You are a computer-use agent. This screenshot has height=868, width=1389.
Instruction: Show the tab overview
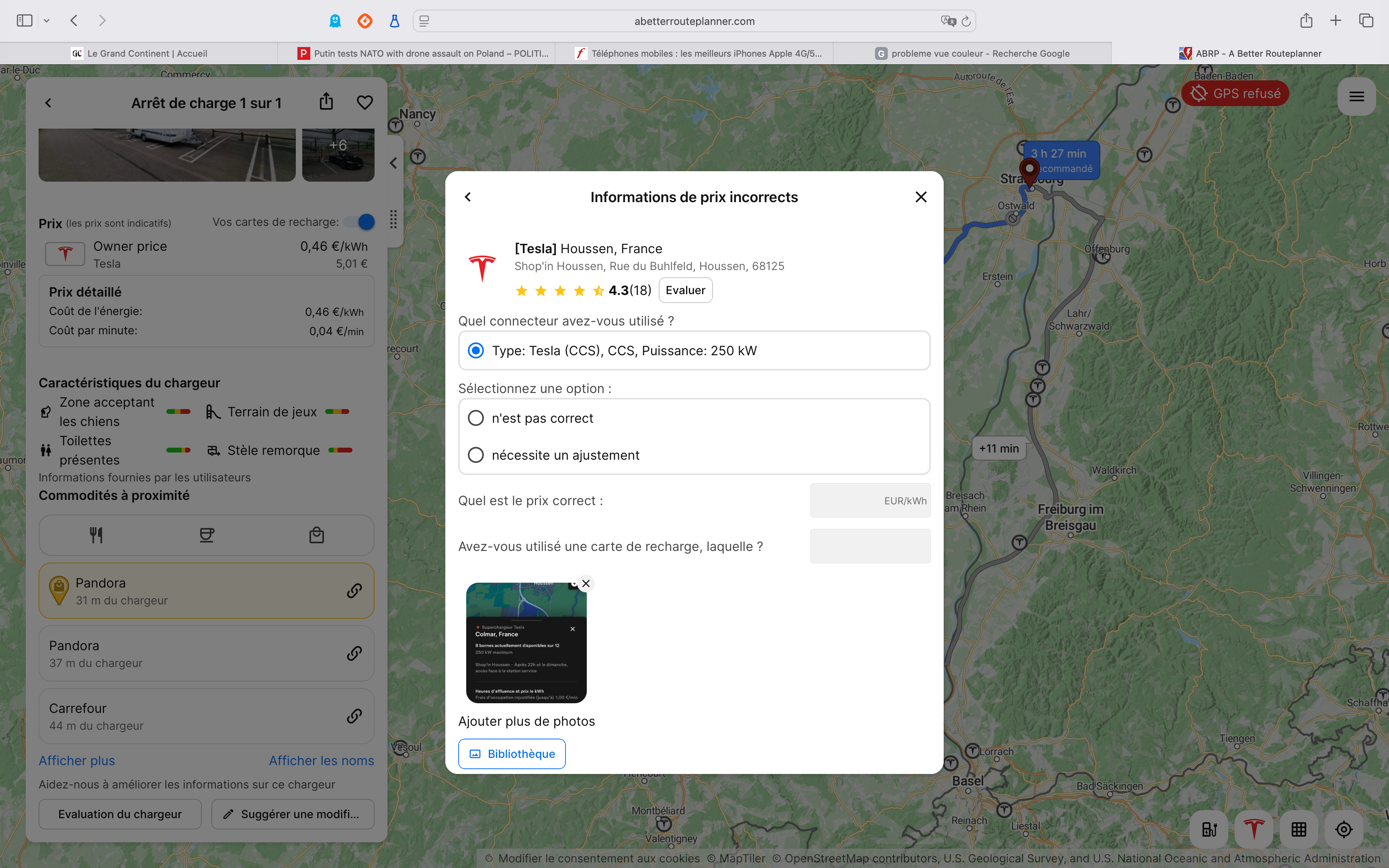tap(1366, 20)
